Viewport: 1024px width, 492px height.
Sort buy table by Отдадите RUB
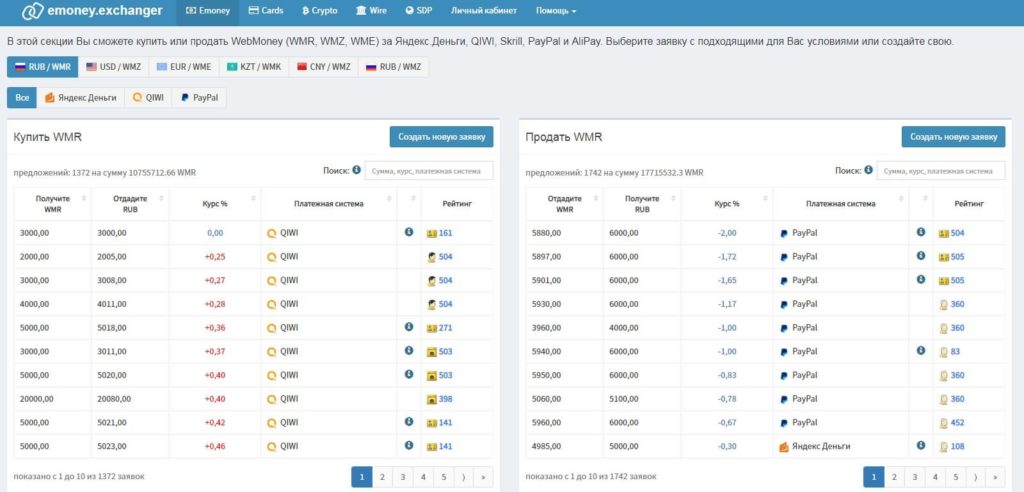(x=131, y=204)
